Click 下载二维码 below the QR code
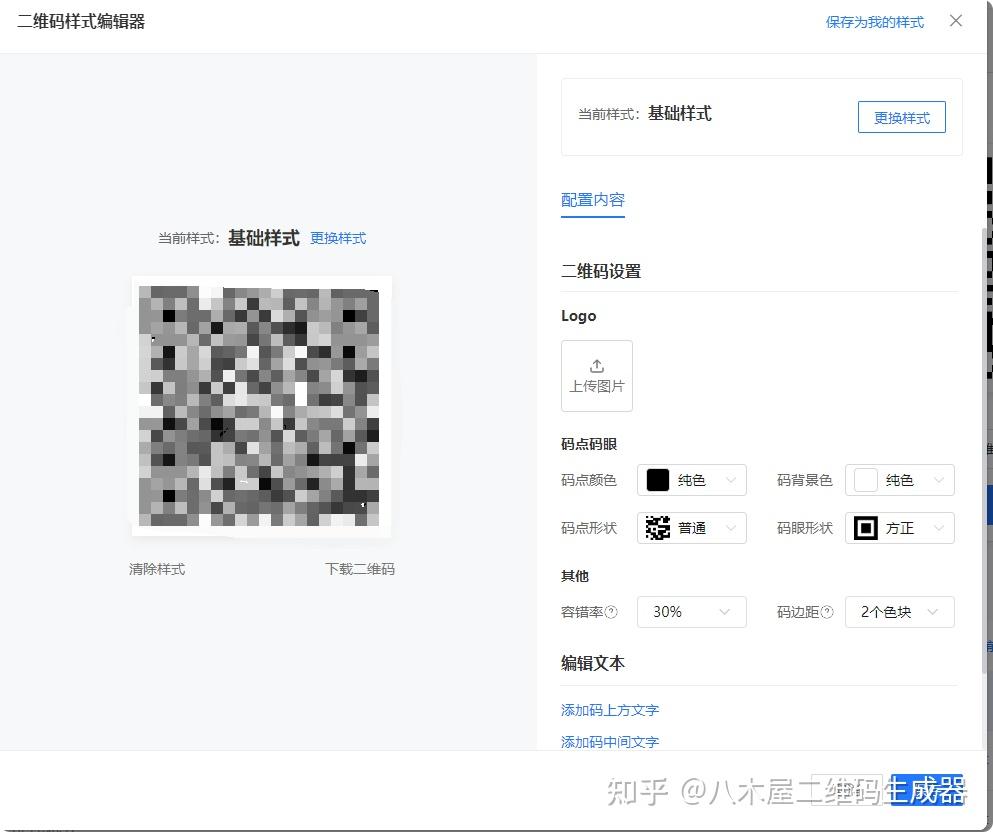993x832 pixels. 360,569
